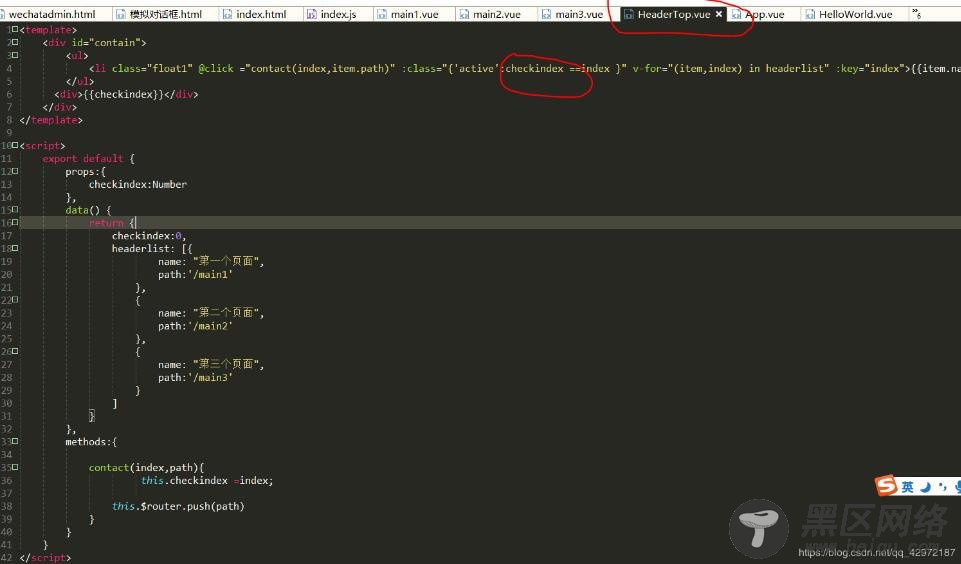Click the name '第一个页面' string
Screen dimensions: 961x564
[x=226, y=261]
